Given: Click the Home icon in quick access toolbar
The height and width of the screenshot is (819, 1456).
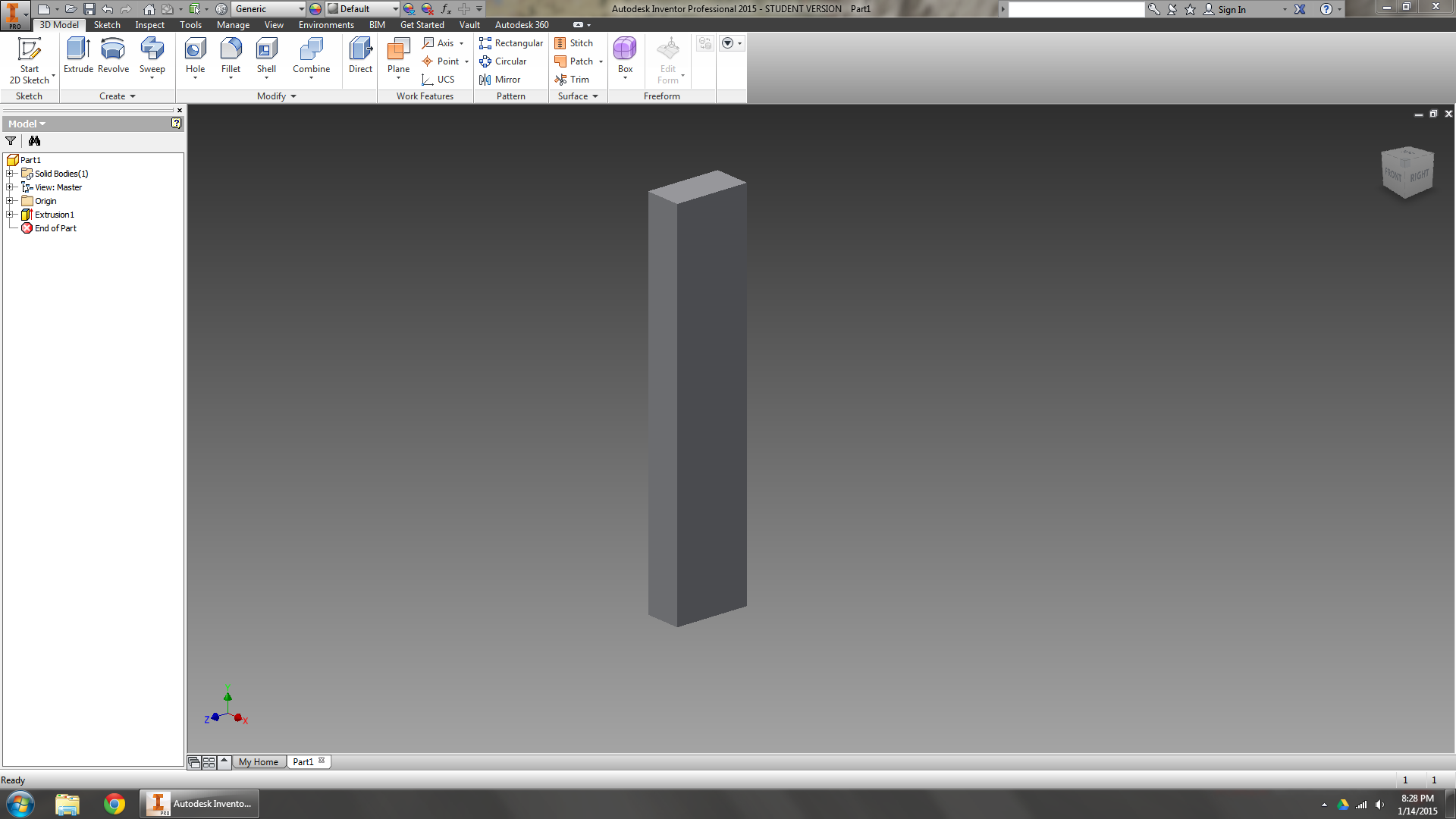Looking at the screenshot, I should click(x=149, y=9).
